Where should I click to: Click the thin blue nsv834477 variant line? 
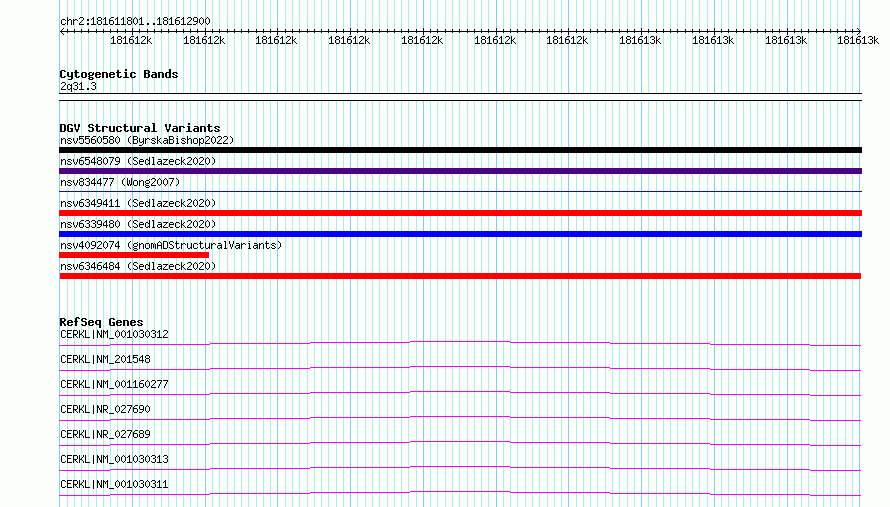click(x=460, y=192)
